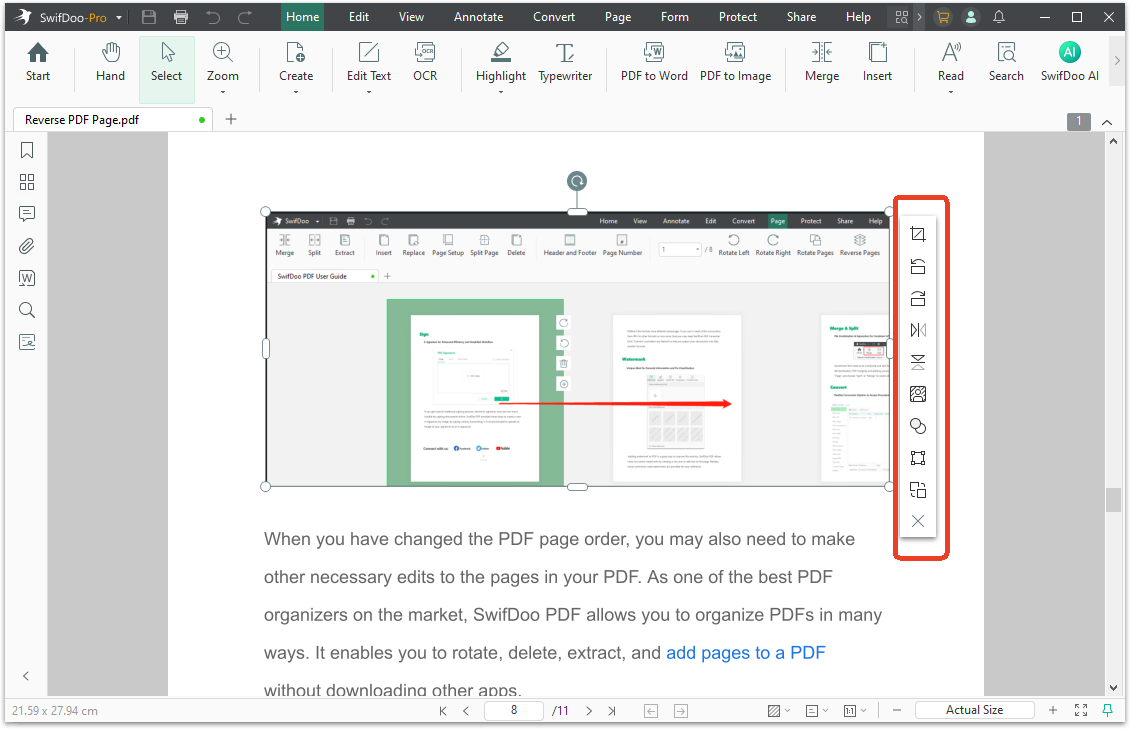
Task: Open the Attachments paperclip panel
Action: (x=27, y=246)
